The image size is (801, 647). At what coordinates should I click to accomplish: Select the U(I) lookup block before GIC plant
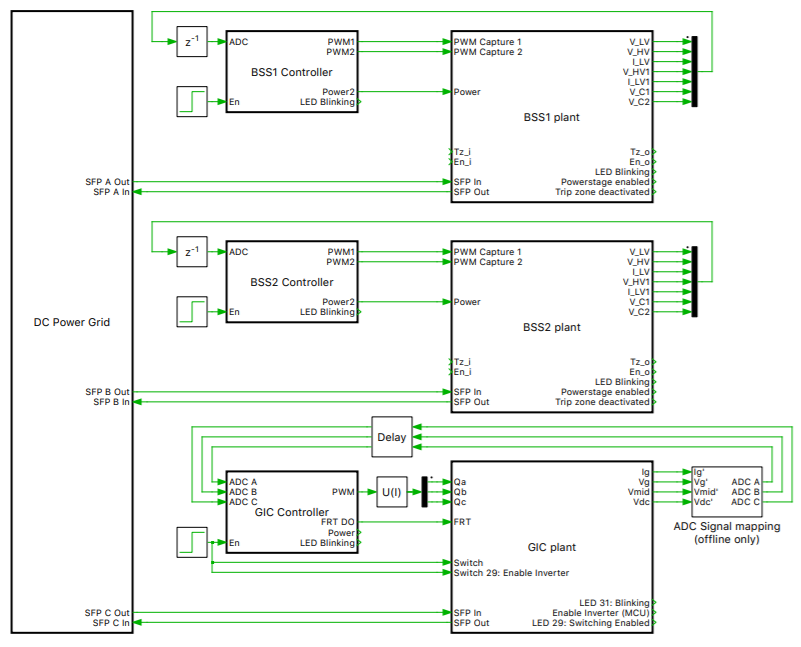click(391, 491)
